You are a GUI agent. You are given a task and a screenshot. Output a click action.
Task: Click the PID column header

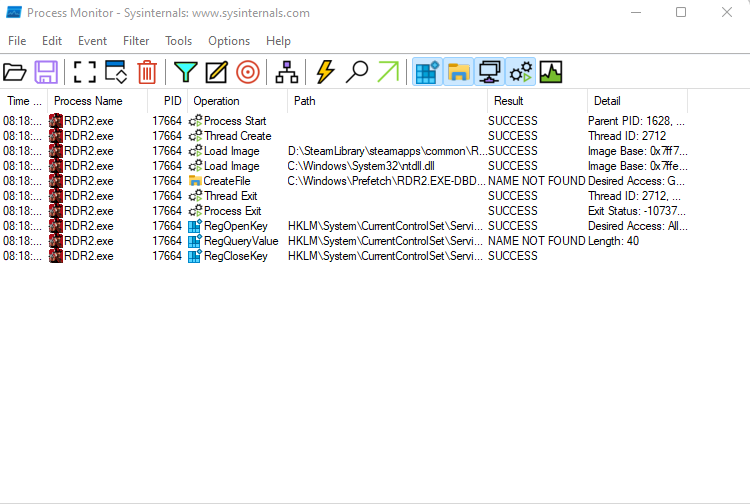[x=168, y=101]
